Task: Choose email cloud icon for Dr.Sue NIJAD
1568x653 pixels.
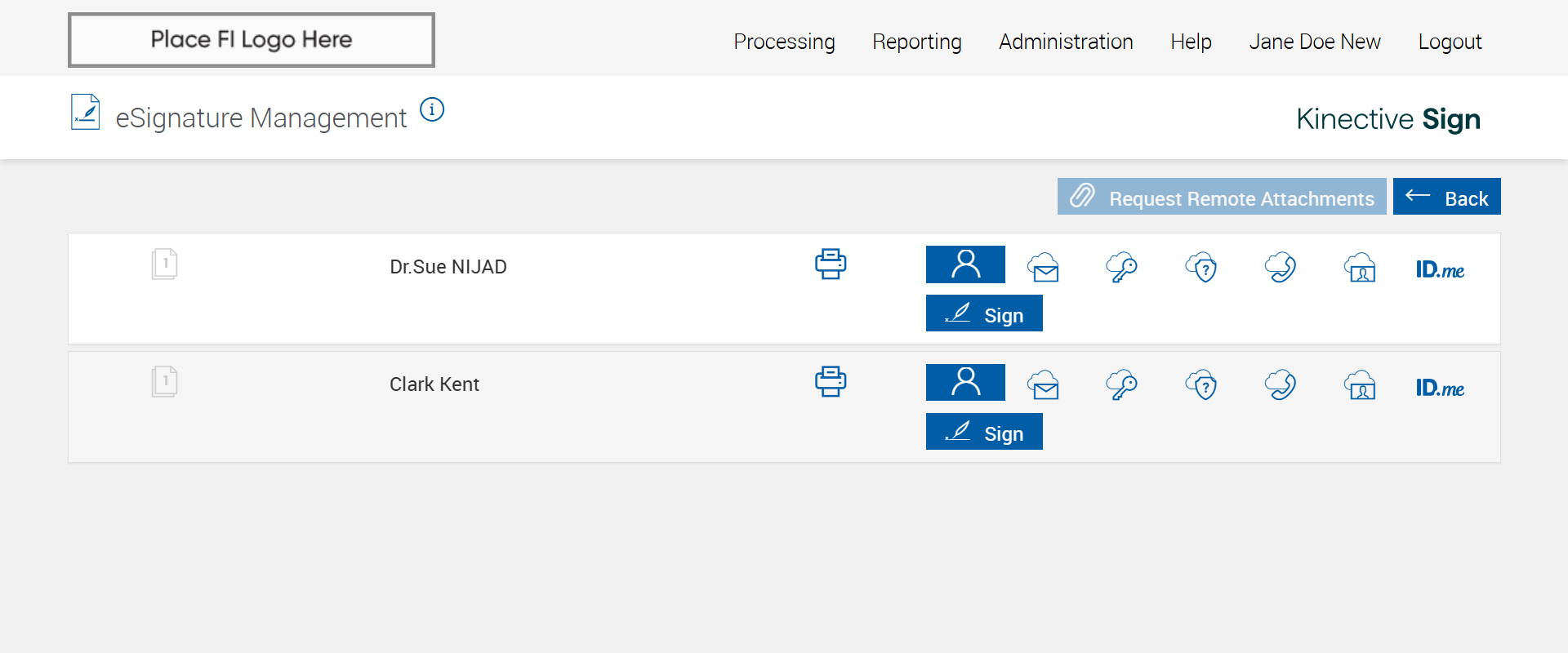Action: (x=1044, y=268)
